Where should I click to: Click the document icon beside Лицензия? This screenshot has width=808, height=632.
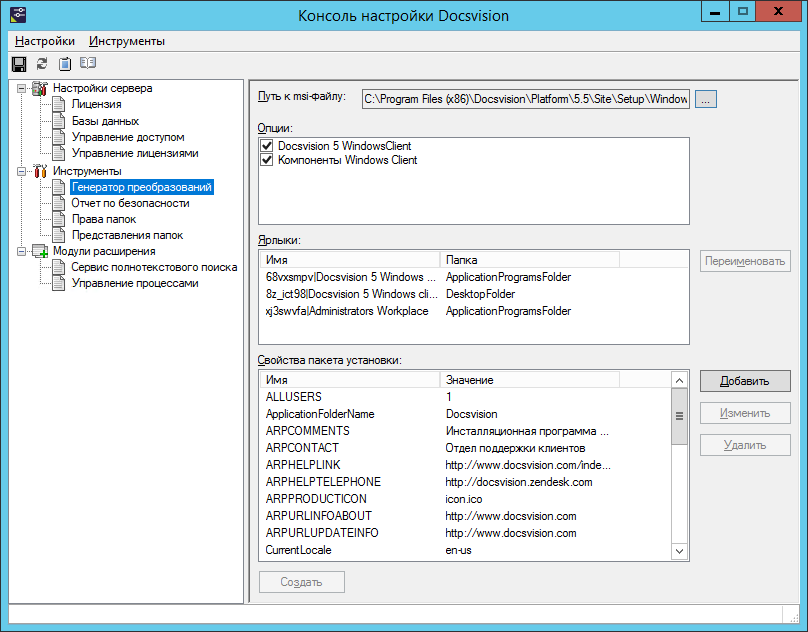point(56,104)
